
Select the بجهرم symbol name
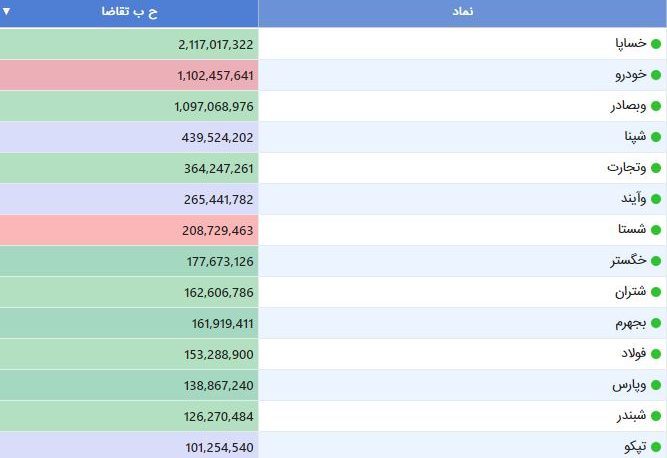(631, 323)
